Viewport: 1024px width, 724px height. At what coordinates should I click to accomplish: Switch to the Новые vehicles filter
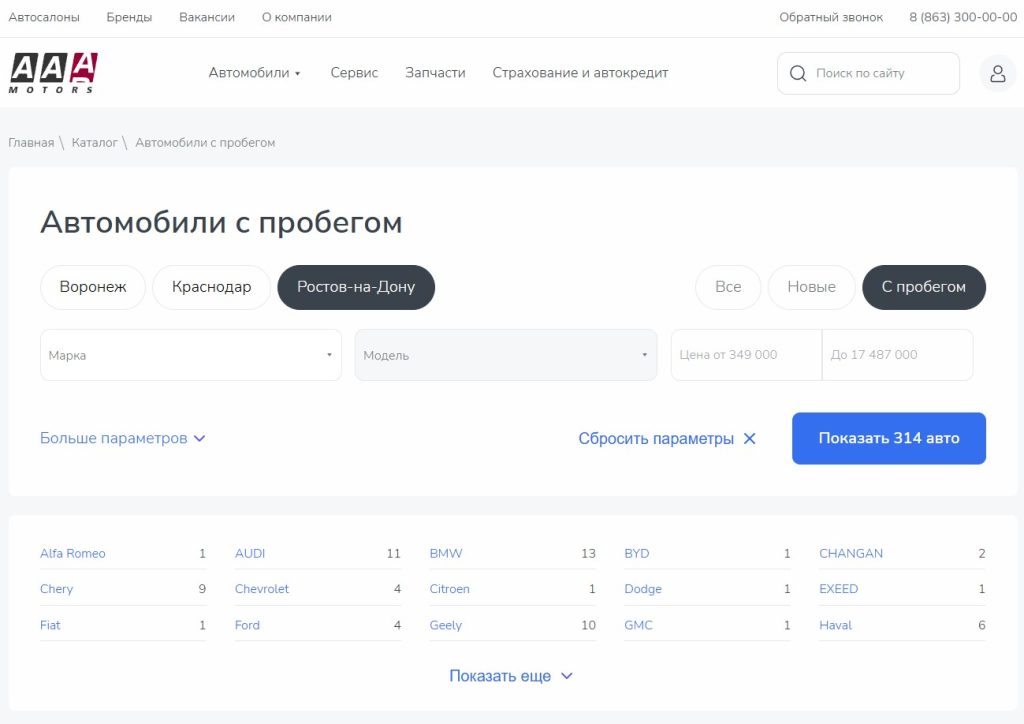811,287
